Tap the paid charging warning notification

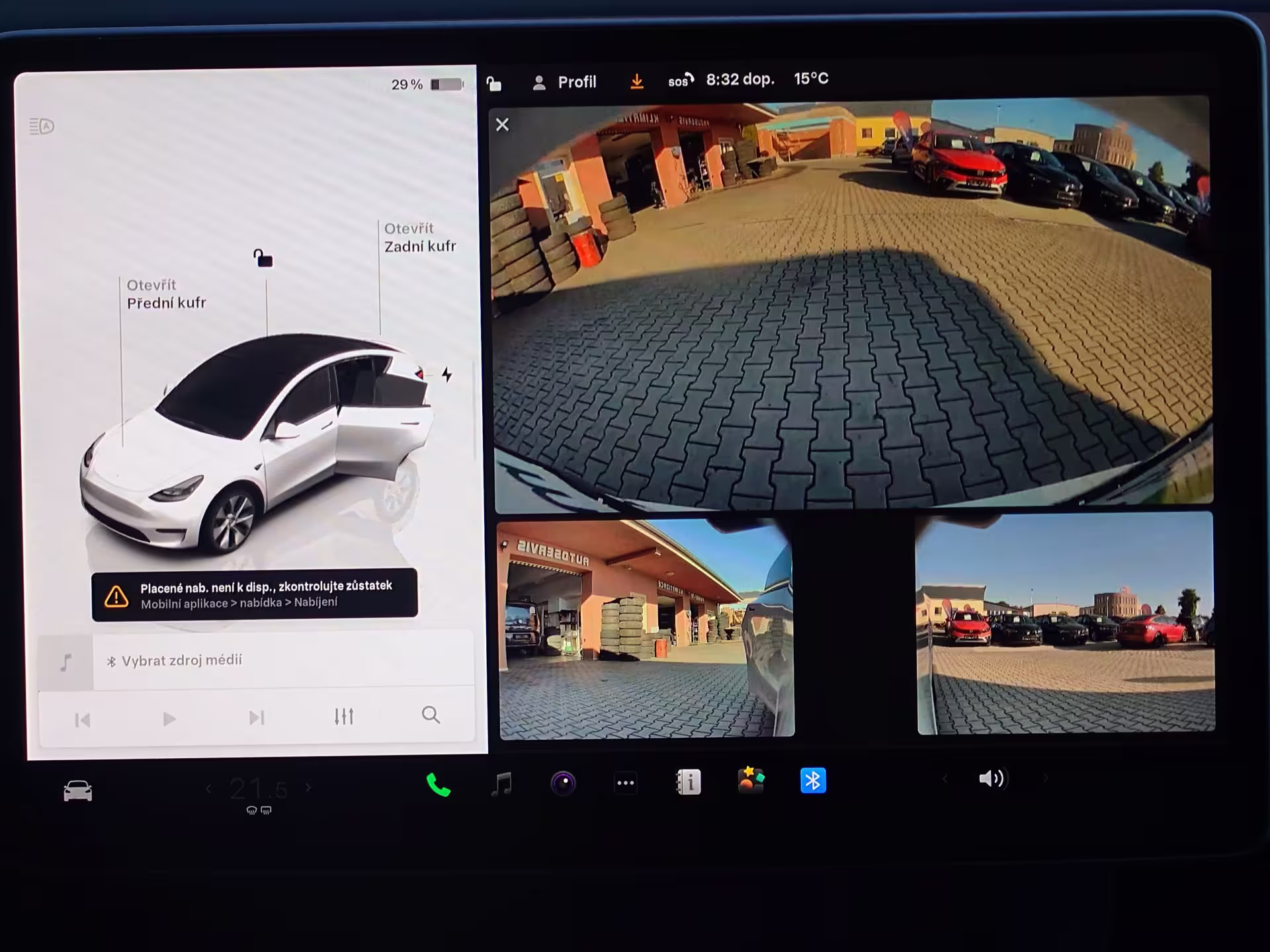point(255,594)
